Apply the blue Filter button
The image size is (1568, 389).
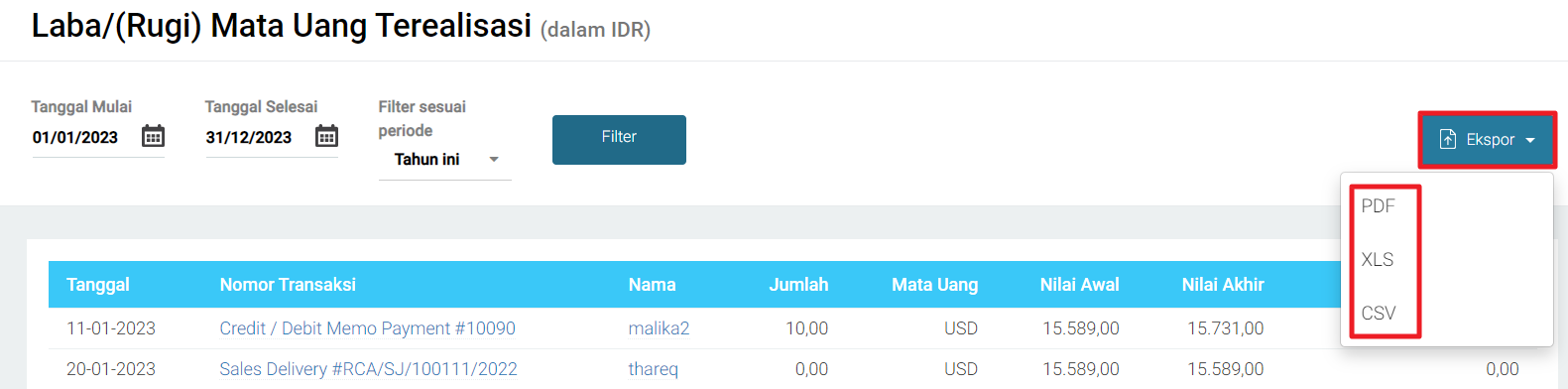[x=619, y=140]
